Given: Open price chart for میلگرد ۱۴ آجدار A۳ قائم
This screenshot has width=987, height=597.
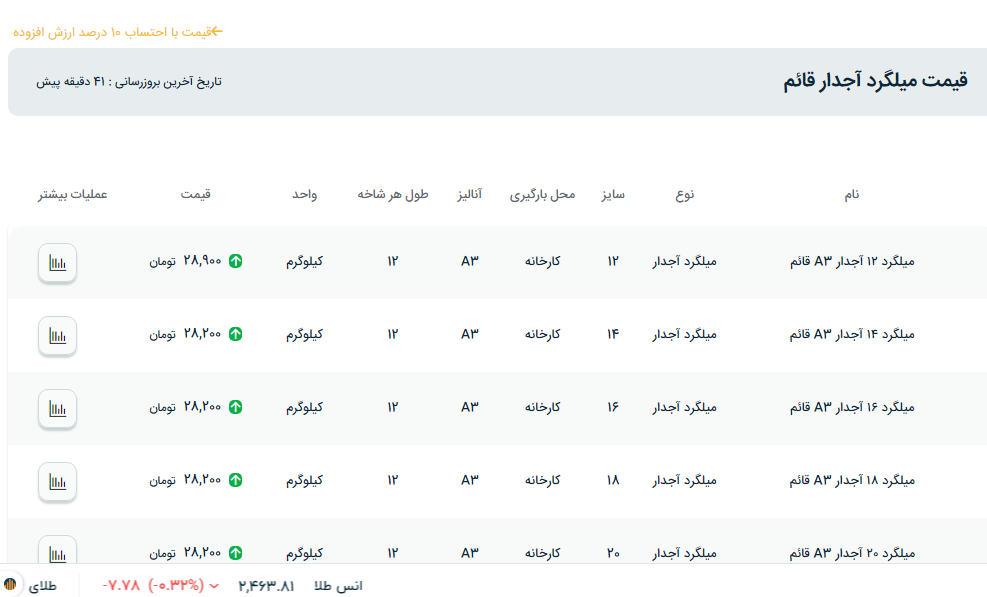Looking at the screenshot, I should point(57,336).
